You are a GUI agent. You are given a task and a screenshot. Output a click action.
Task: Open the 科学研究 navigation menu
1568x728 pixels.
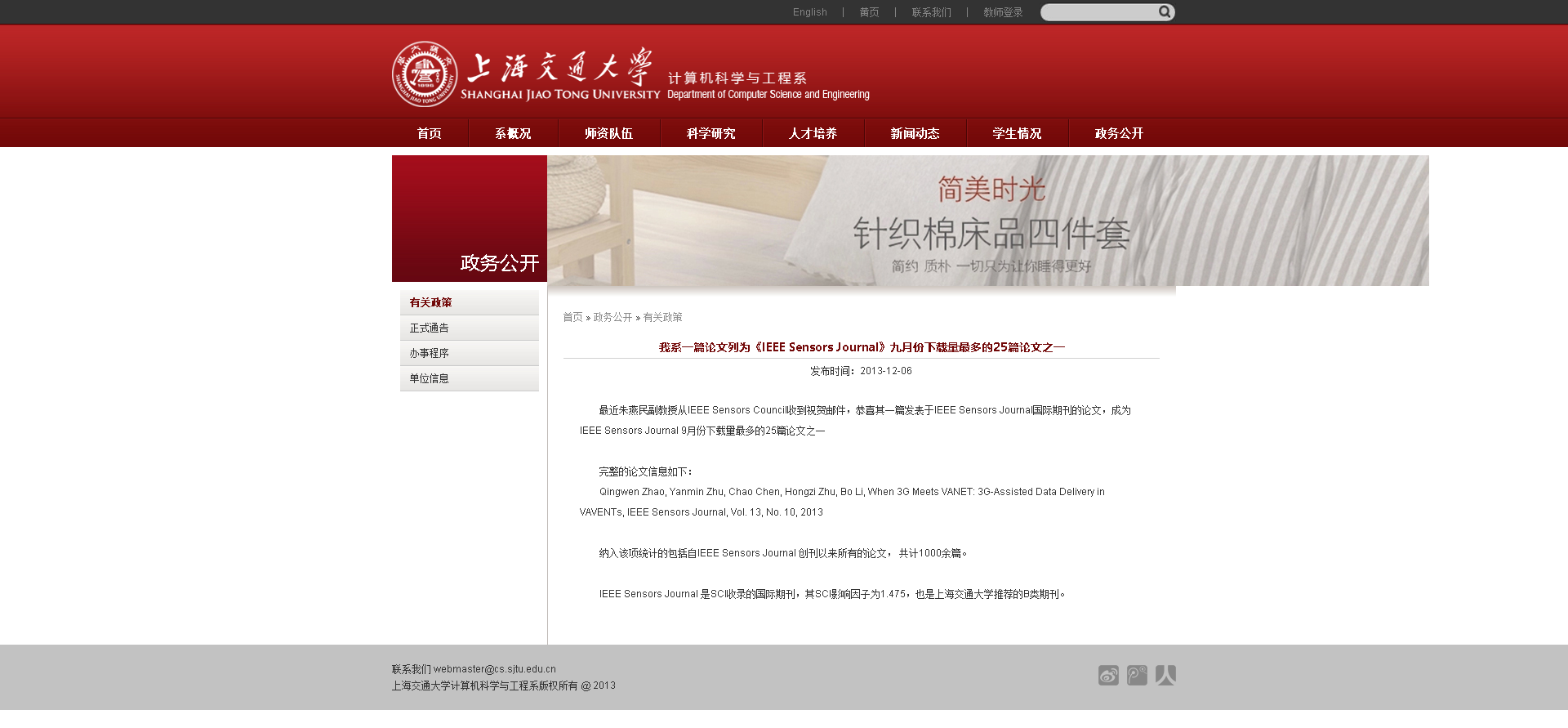click(x=710, y=133)
